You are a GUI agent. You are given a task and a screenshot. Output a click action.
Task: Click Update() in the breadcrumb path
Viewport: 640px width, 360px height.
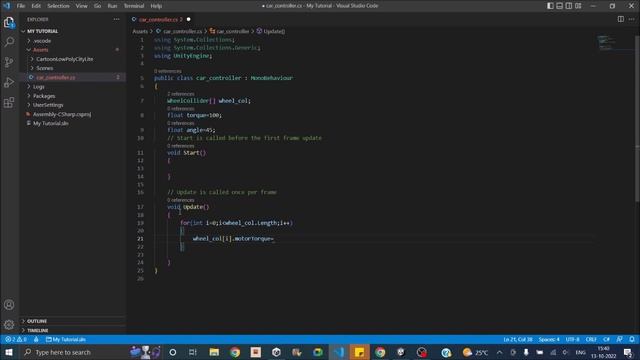tap(274, 31)
